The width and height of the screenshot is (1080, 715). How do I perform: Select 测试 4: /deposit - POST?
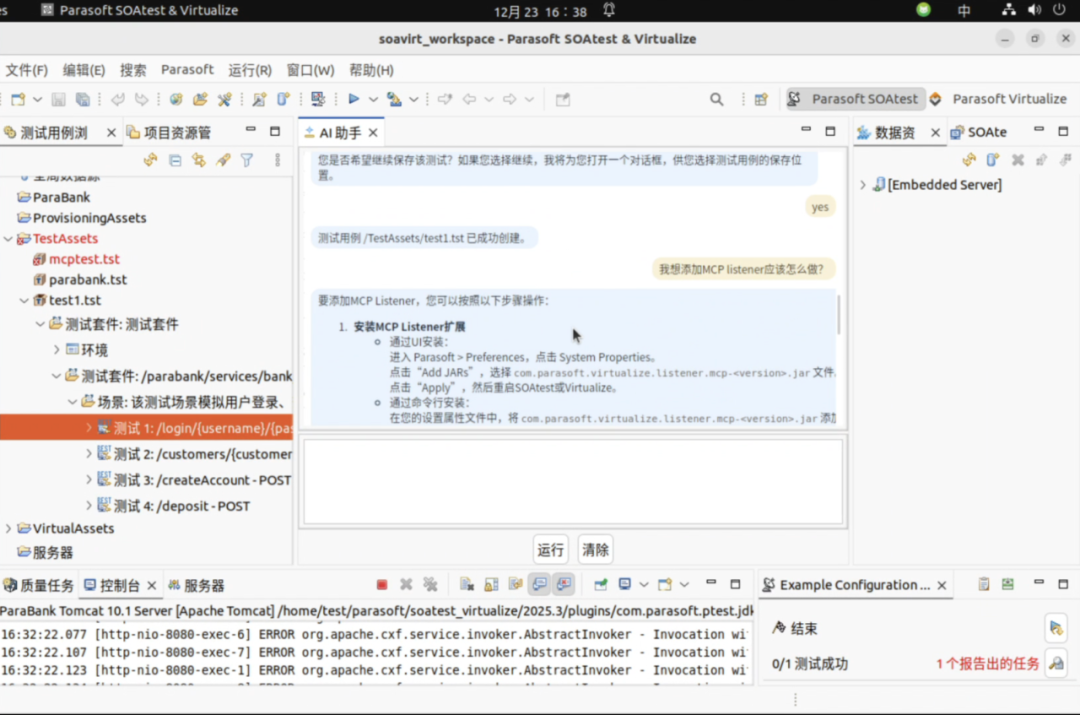pos(174,506)
